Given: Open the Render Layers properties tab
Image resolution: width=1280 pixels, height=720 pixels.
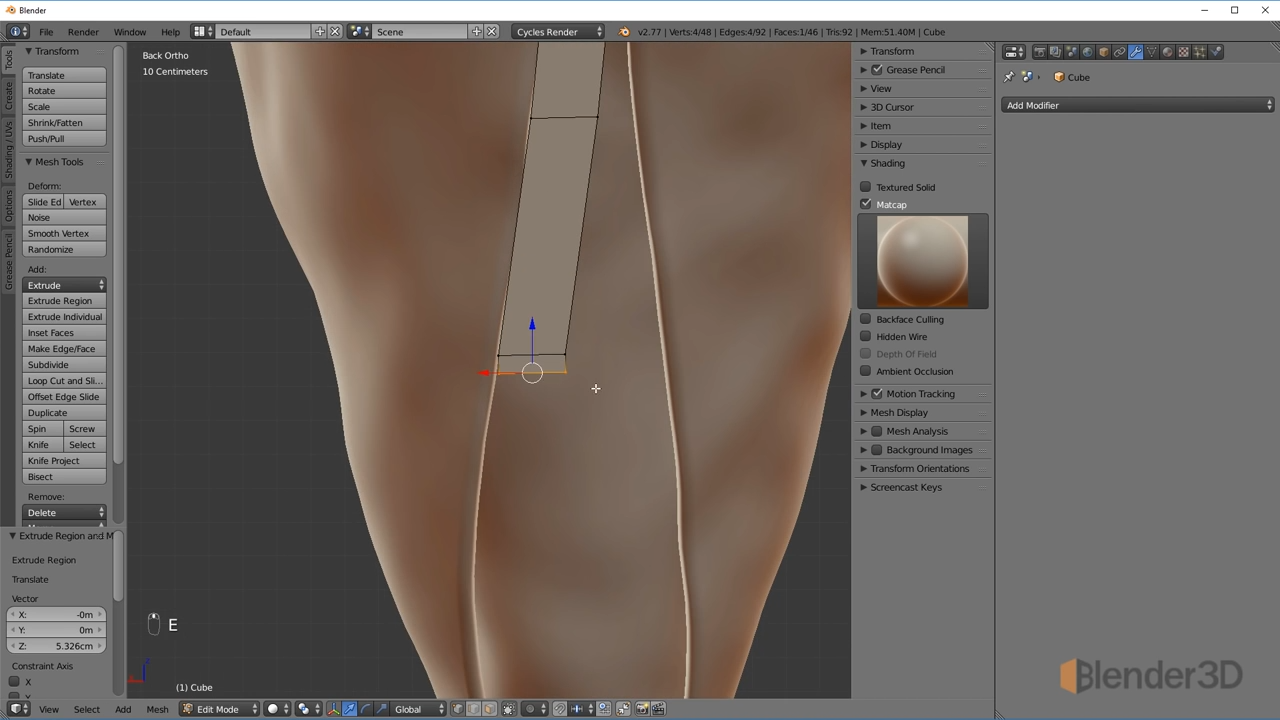Looking at the screenshot, I should pyautogui.click(x=1056, y=52).
